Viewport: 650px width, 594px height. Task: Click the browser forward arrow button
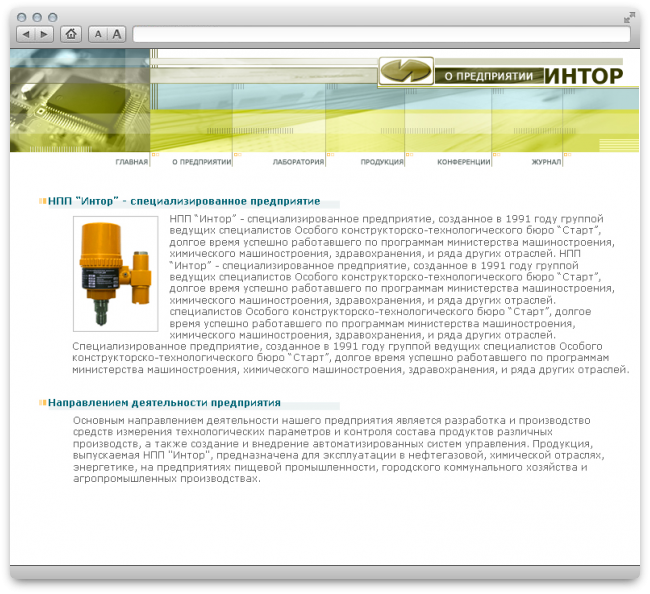click(x=45, y=34)
